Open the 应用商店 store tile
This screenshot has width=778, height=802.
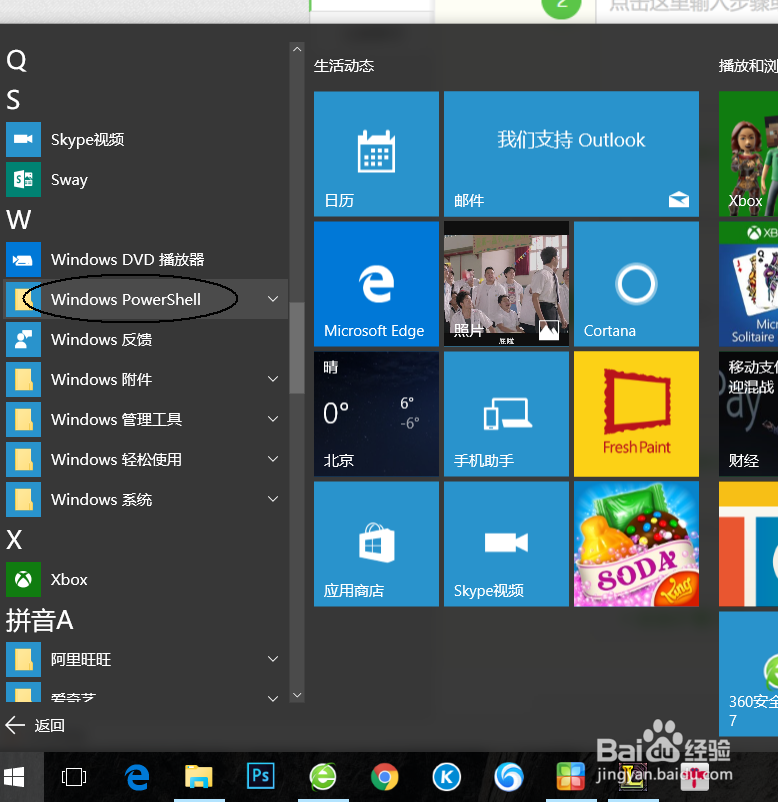click(376, 544)
